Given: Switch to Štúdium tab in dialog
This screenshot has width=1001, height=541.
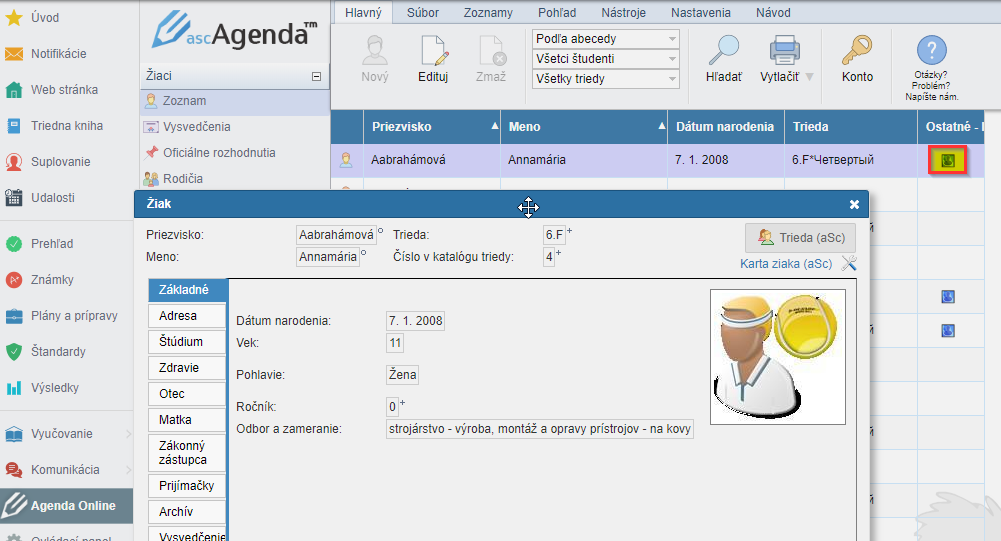Looking at the screenshot, I should click(187, 342).
